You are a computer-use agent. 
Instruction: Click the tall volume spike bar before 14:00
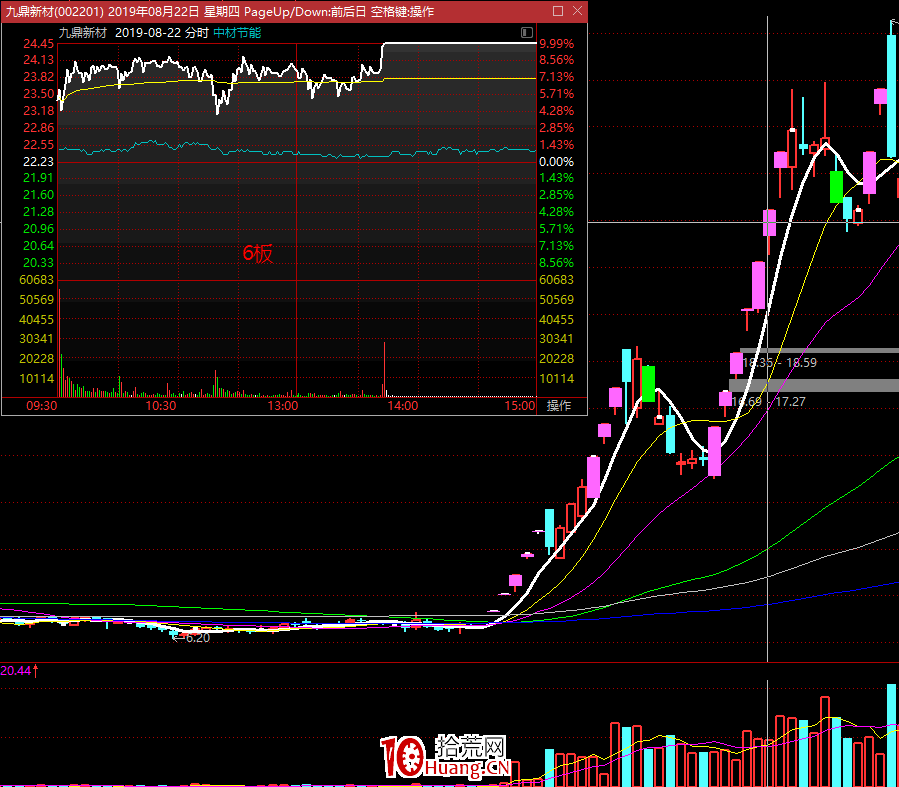[384, 368]
